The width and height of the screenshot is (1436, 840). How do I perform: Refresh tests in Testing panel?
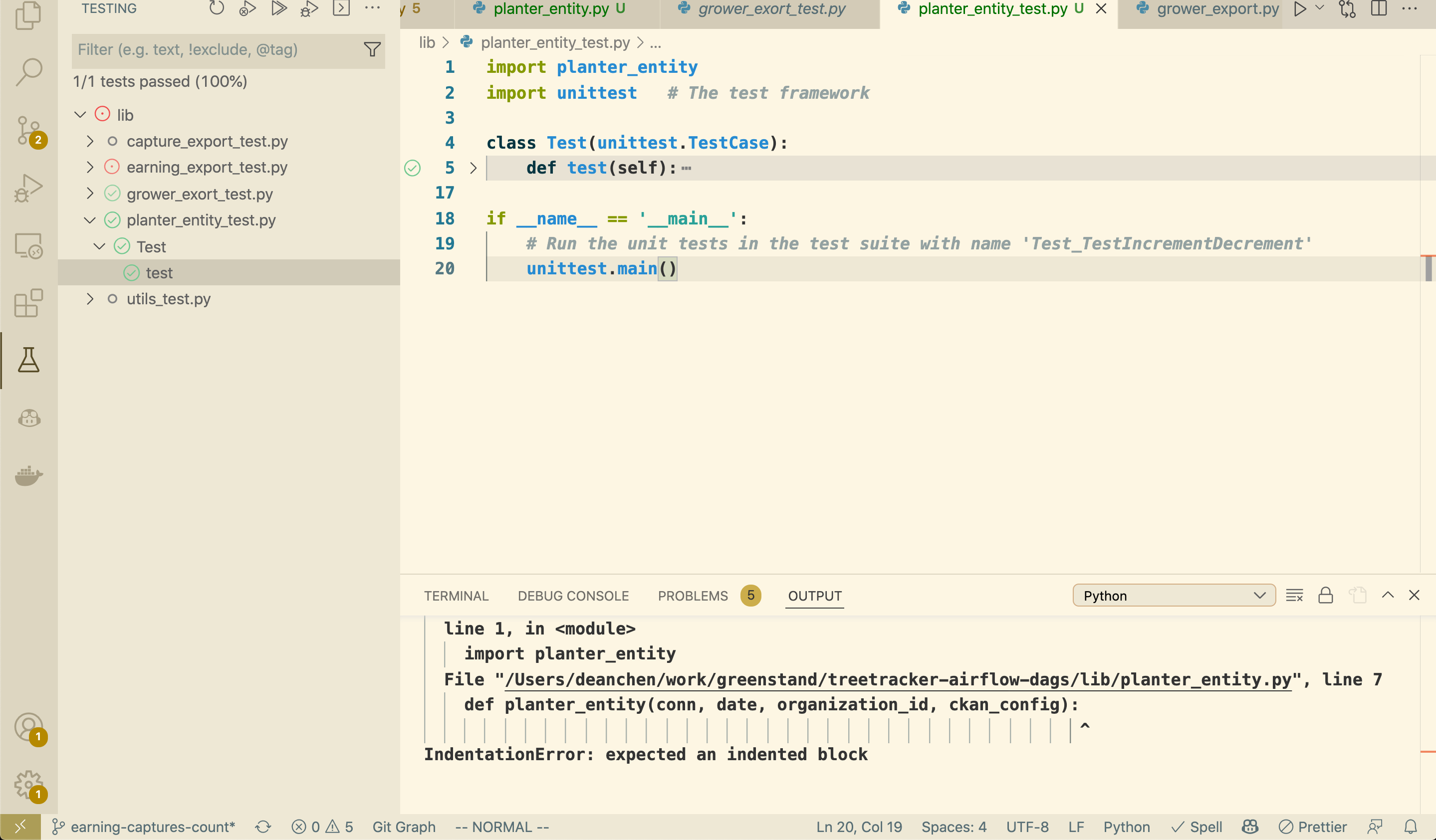tap(217, 8)
